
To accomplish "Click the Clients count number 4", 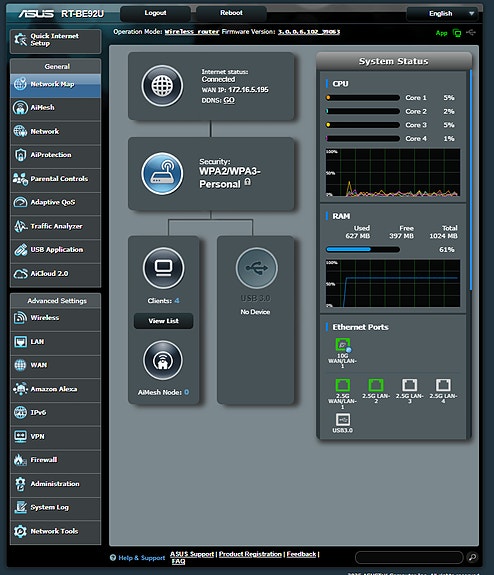I will click(x=177, y=301).
